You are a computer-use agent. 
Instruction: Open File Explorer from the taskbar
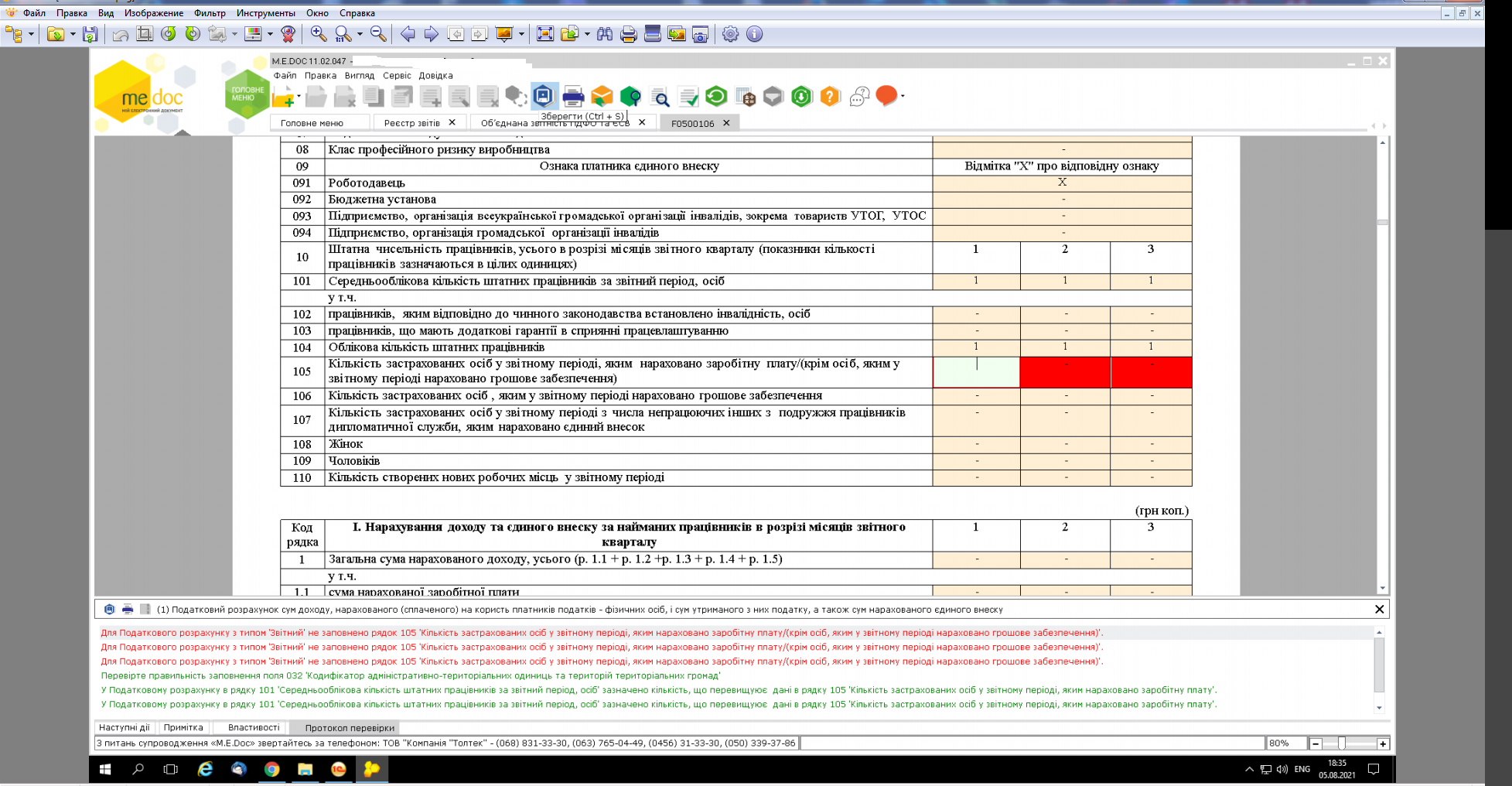point(305,769)
